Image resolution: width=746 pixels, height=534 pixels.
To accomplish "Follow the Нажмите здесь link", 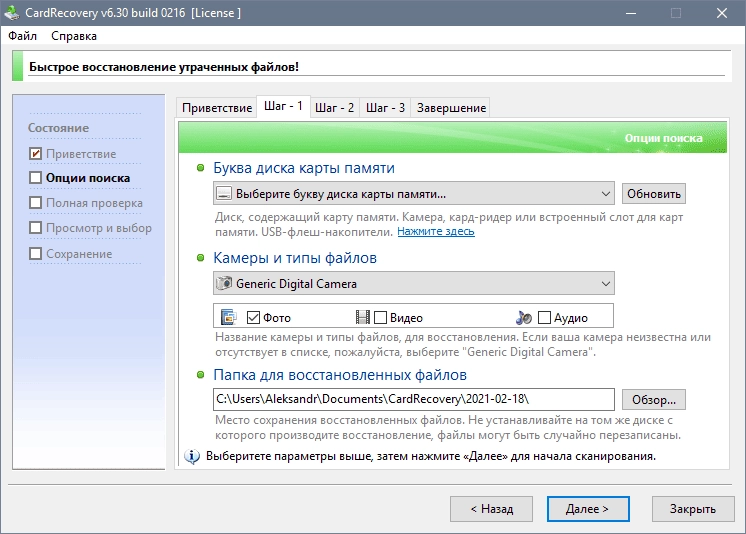I will (x=436, y=231).
